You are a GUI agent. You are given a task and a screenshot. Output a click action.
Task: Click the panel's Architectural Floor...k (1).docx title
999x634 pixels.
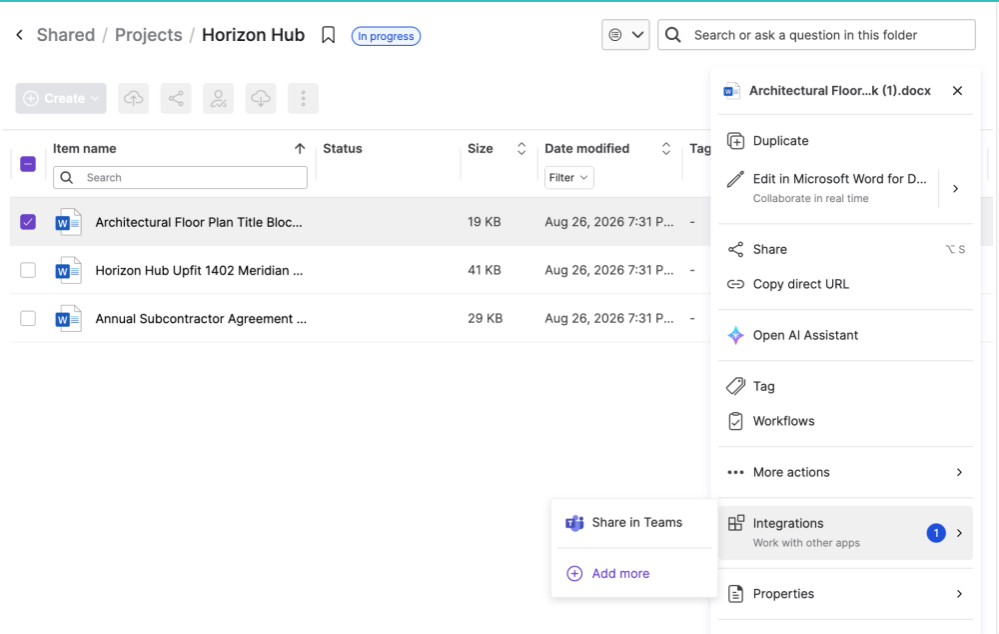[x=840, y=90]
